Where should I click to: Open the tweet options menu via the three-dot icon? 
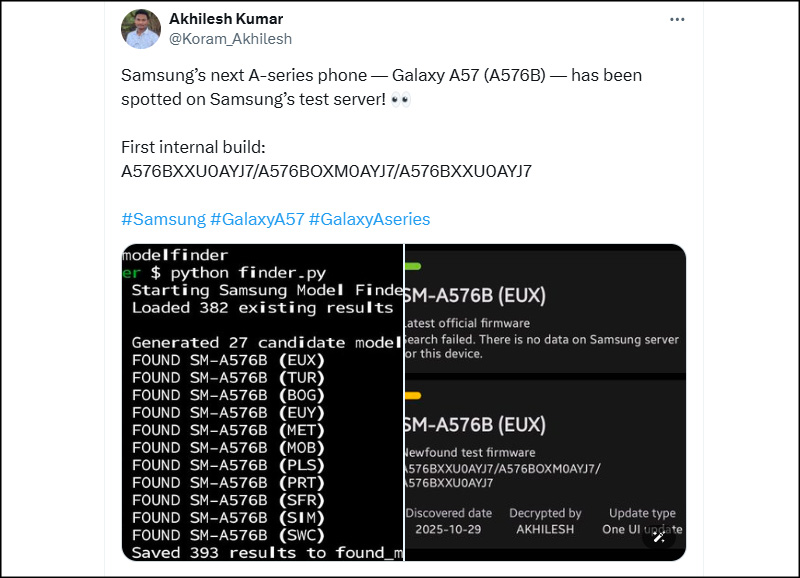[677, 18]
